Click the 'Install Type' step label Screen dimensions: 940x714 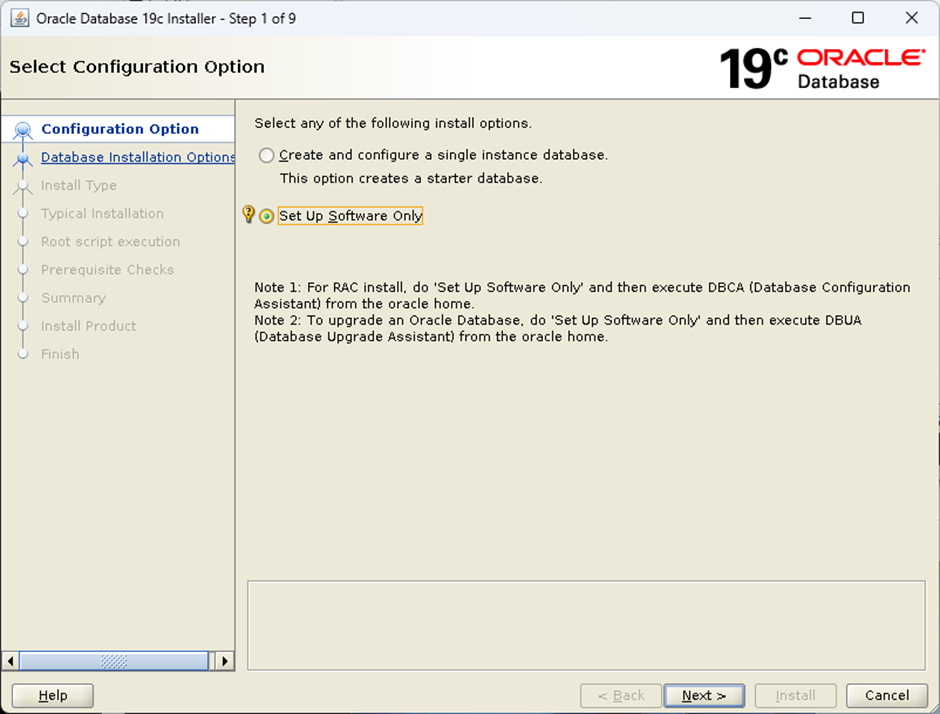[x=79, y=185]
